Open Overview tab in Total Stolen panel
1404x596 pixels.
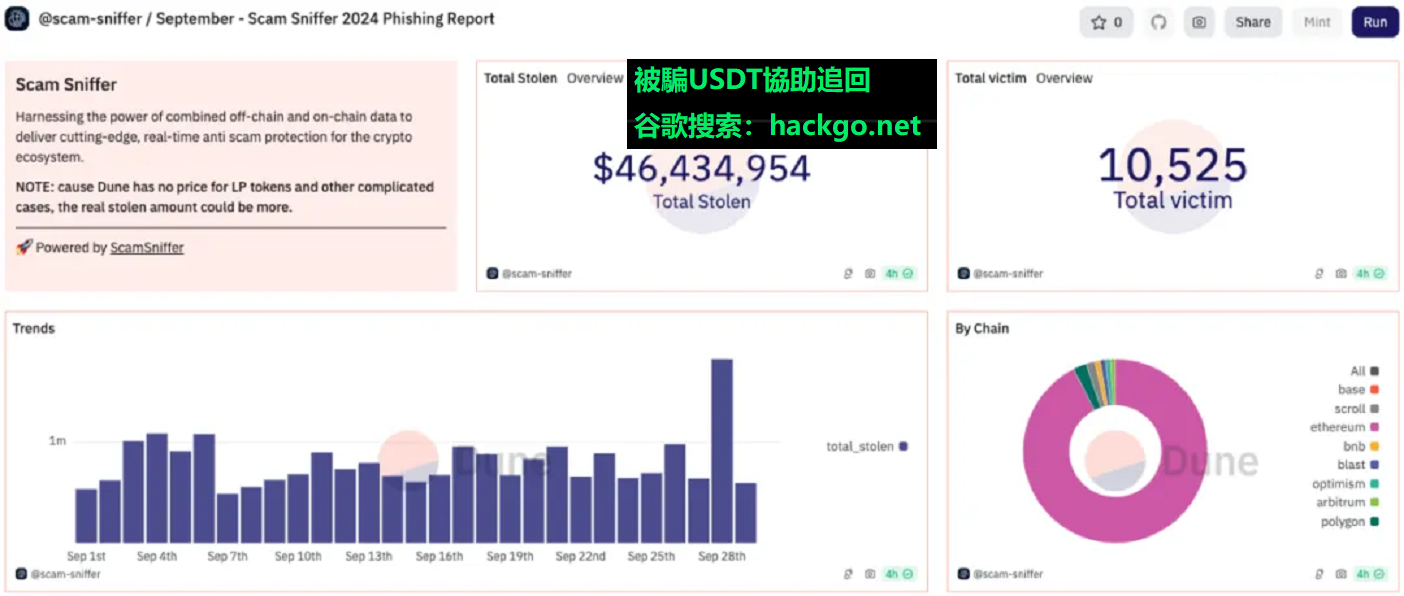595,78
